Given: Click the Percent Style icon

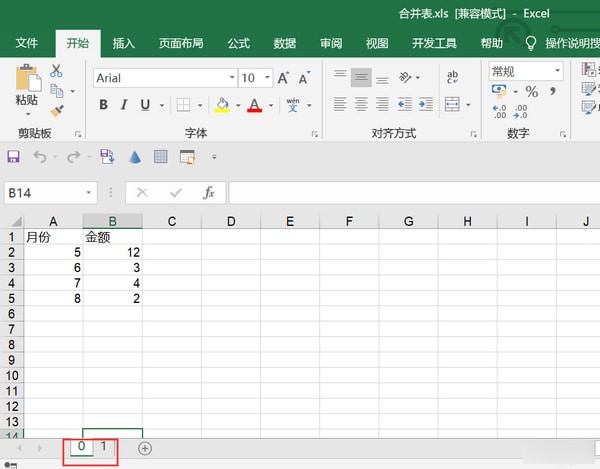Looking at the screenshot, I should pos(531,92).
